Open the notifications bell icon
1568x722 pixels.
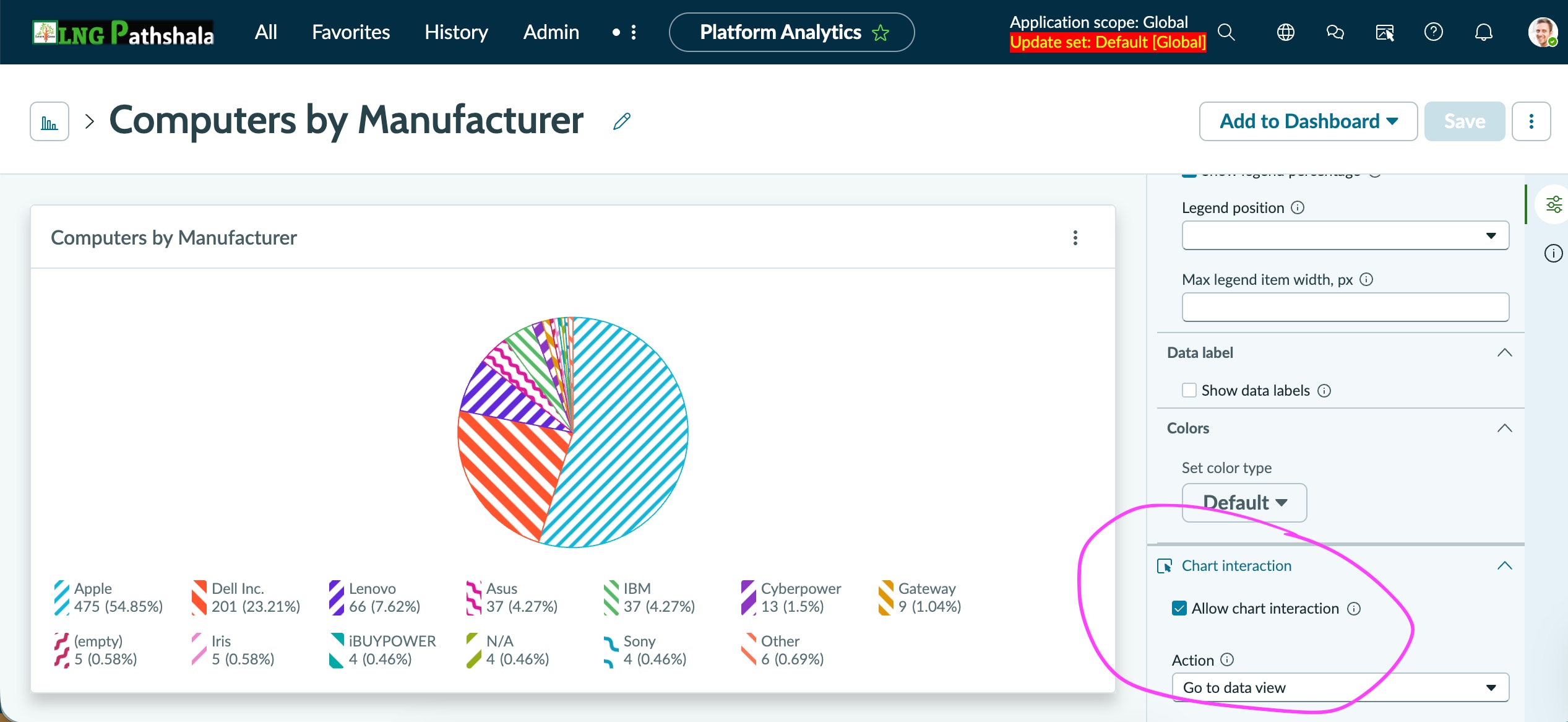click(1483, 32)
